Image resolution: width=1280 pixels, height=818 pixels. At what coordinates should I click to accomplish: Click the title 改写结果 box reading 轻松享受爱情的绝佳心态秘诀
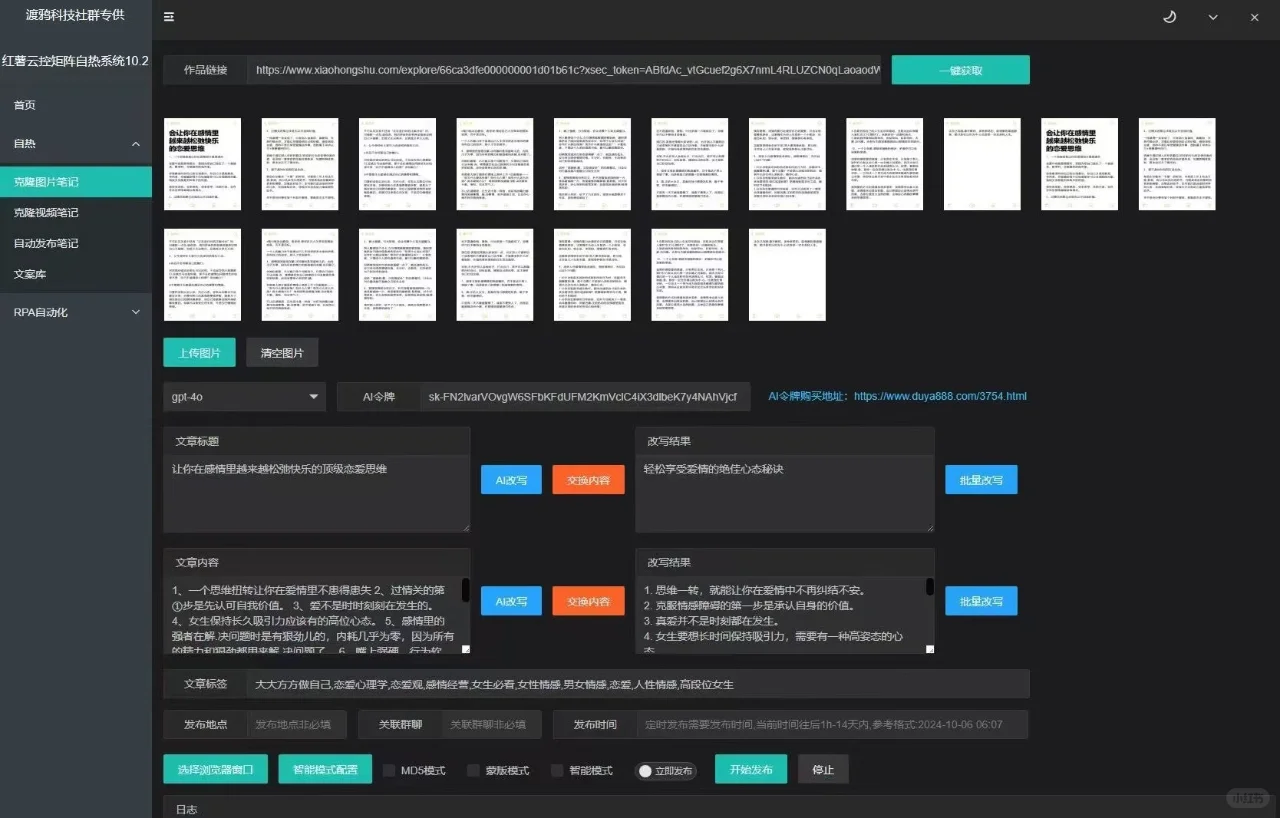[x=785, y=494]
